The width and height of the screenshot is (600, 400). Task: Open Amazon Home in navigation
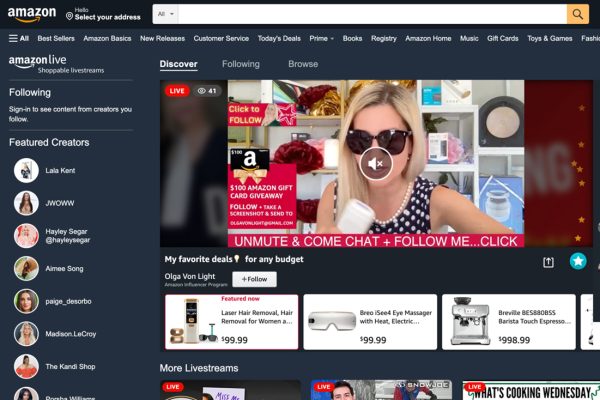pyautogui.click(x=428, y=38)
